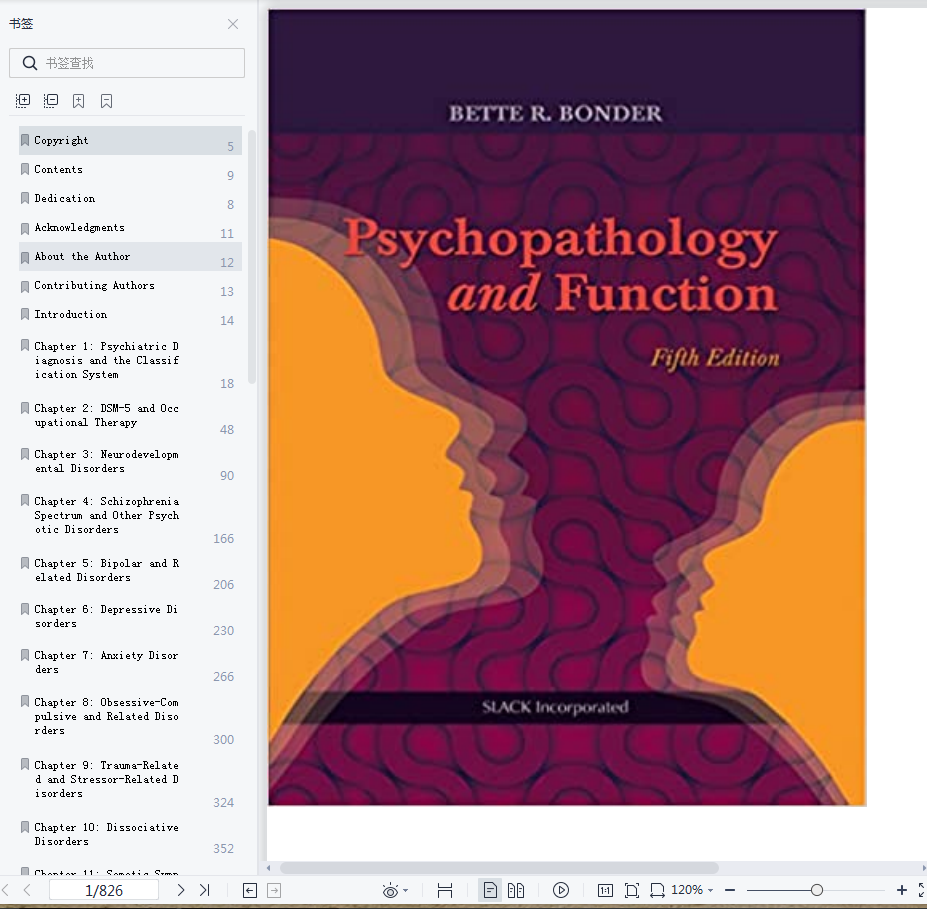Click page number 166 in bookmarks
This screenshot has height=909, width=927.
click(223, 538)
